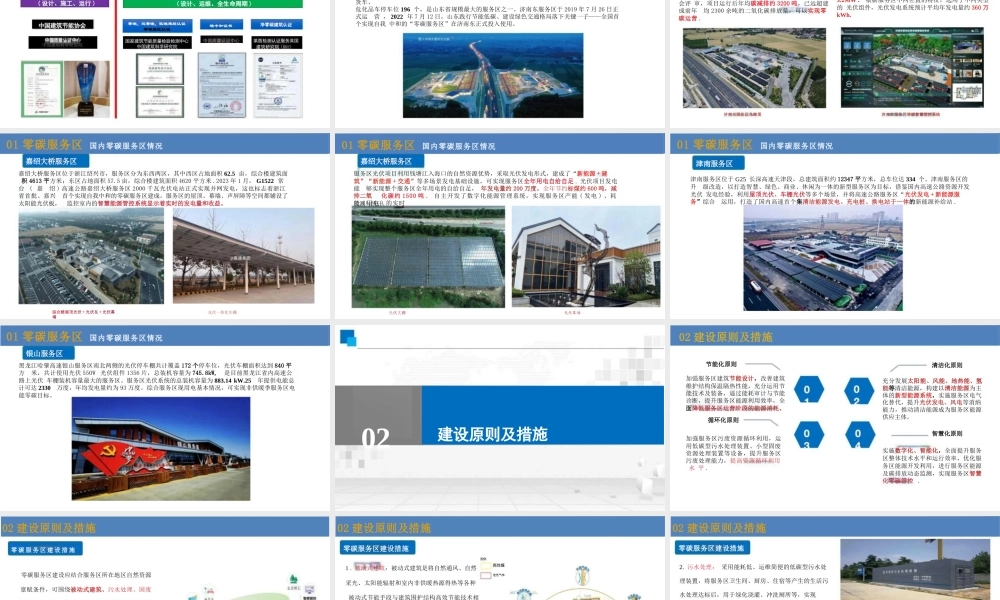Screen dimensions: 1000x600
Task: Click the blue "净零碳建筑认证" ribbon
Action: [x=277, y=24]
